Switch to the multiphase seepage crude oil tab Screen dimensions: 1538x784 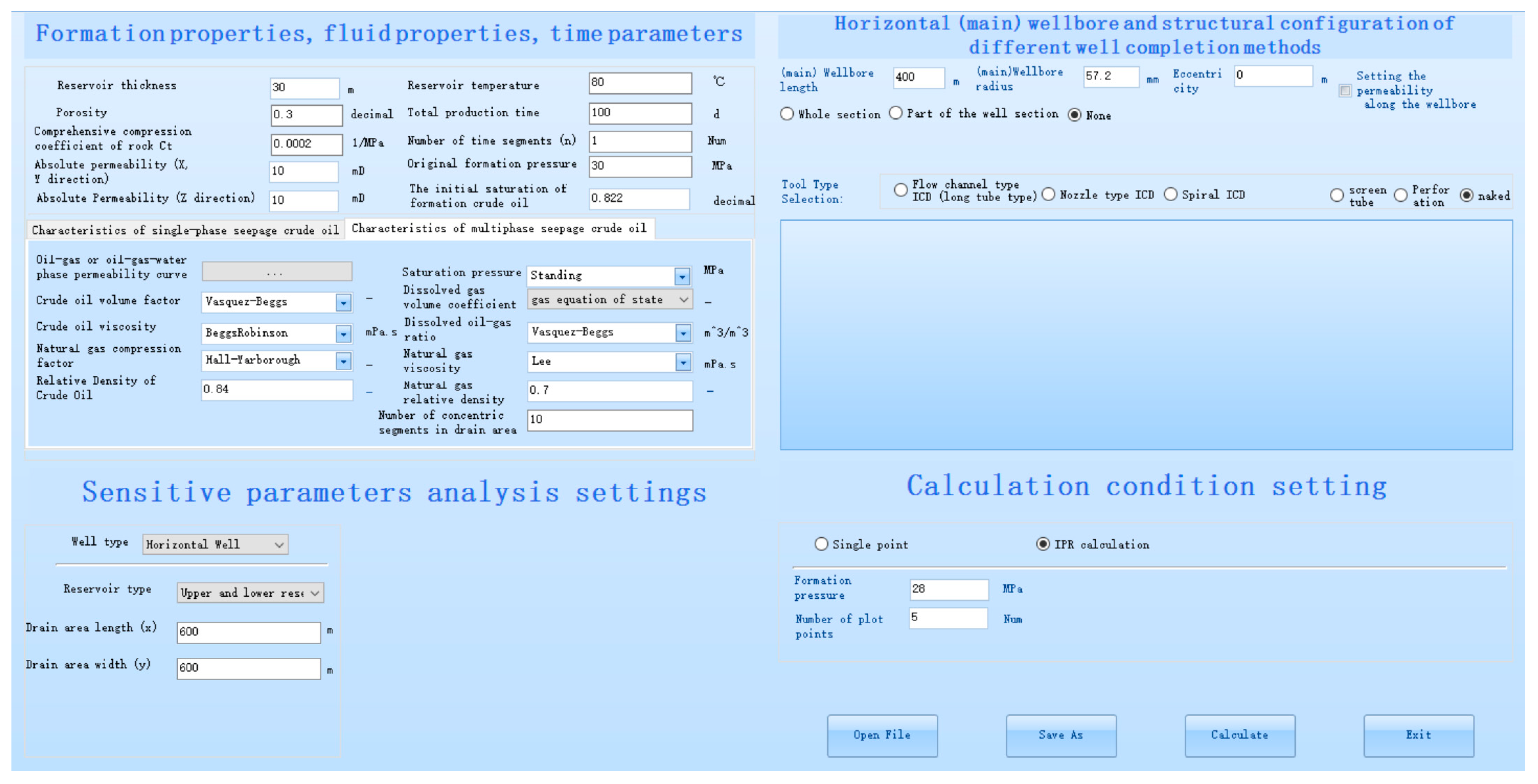point(499,228)
